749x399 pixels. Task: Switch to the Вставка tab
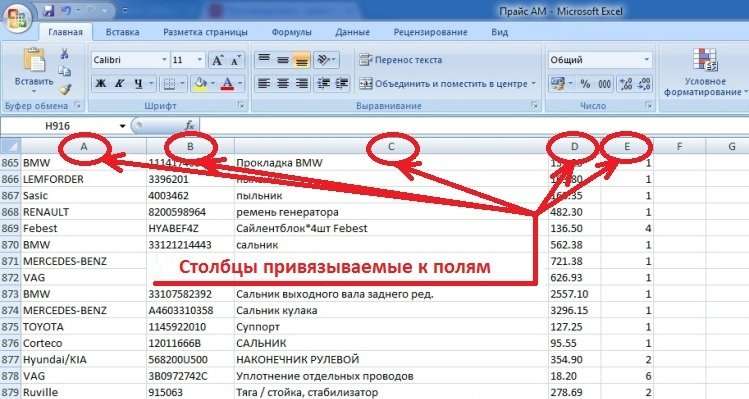[x=123, y=32]
